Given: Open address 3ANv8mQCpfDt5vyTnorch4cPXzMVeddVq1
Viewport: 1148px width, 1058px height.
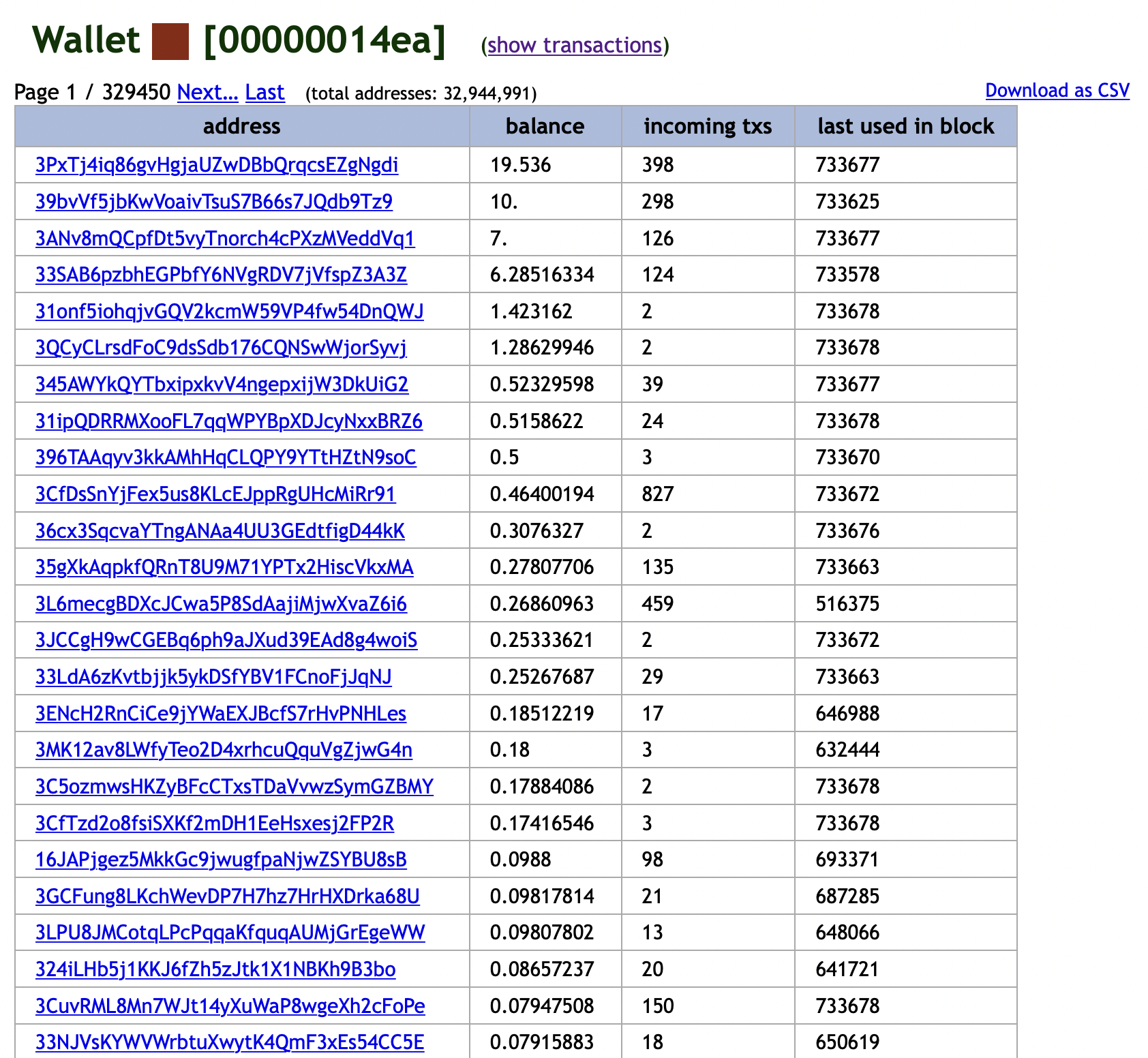Looking at the screenshot, I should 225,239.
